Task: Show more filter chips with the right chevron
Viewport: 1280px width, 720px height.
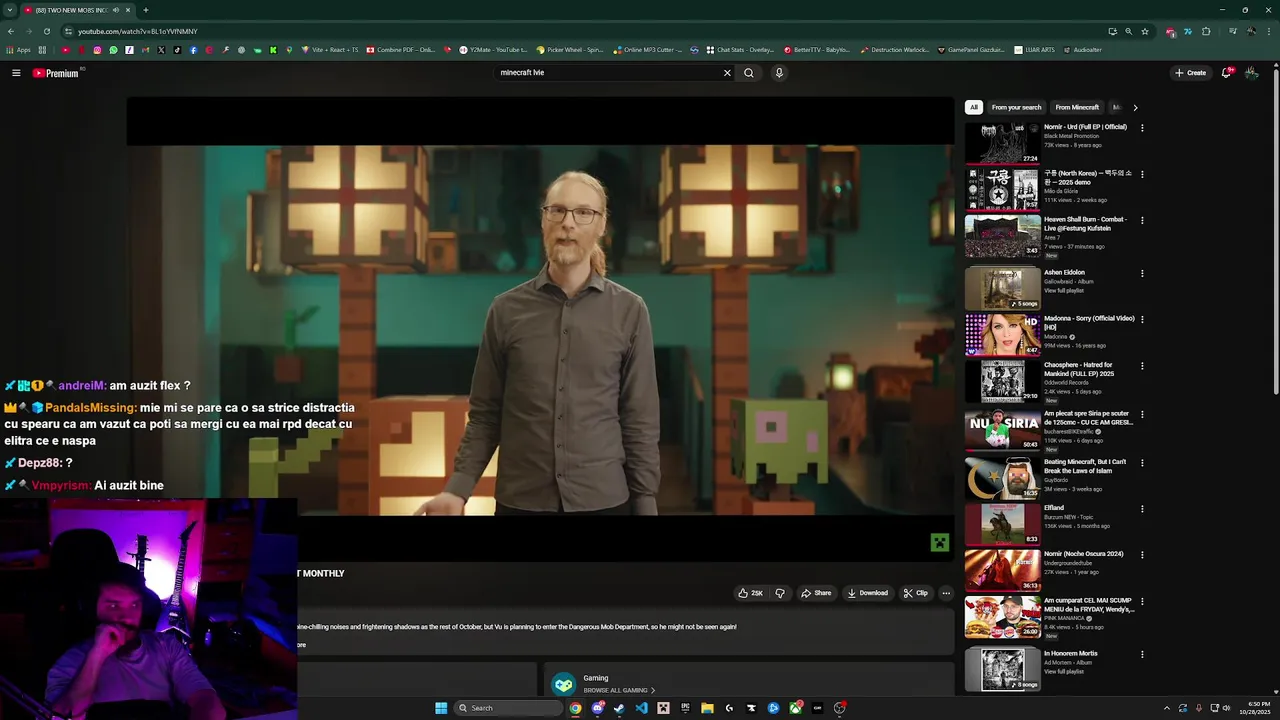Action: click(x=1135, y=107)
